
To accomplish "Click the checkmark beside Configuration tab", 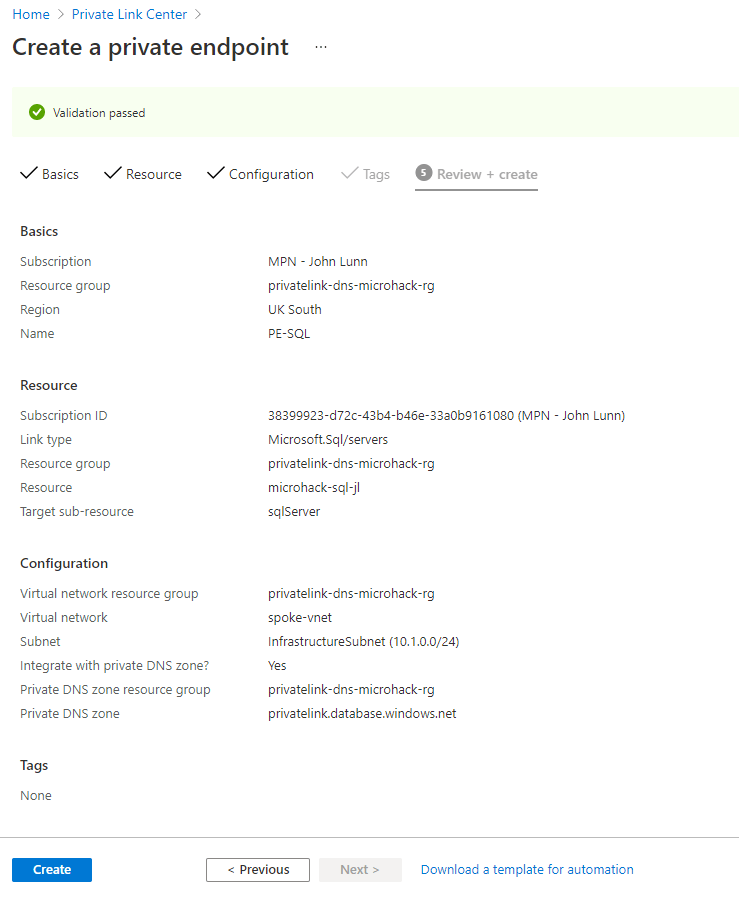I will tap(215, 173).
